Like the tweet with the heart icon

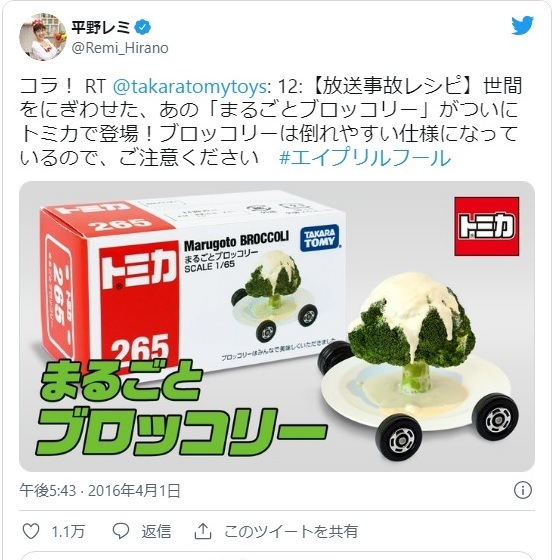point(31,531)
